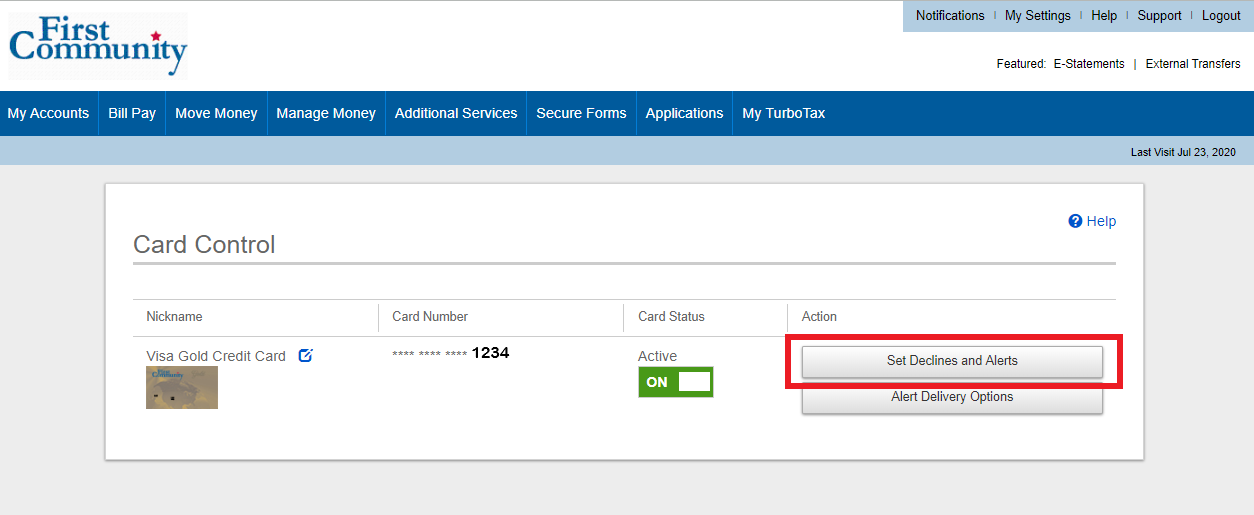Click the Action column header
Screen dimensions: 1254x515
point(819,316)
